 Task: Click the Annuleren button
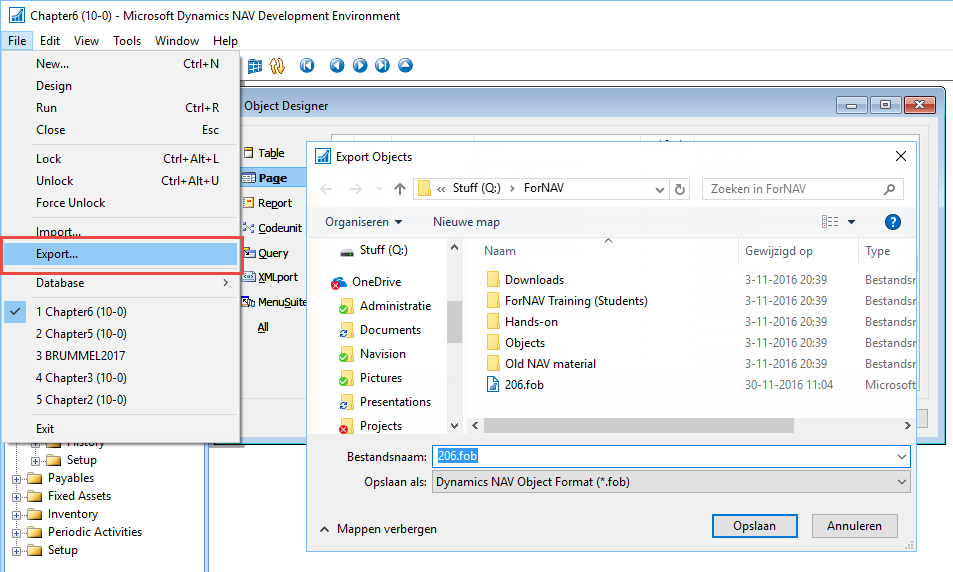coord(854,526)
